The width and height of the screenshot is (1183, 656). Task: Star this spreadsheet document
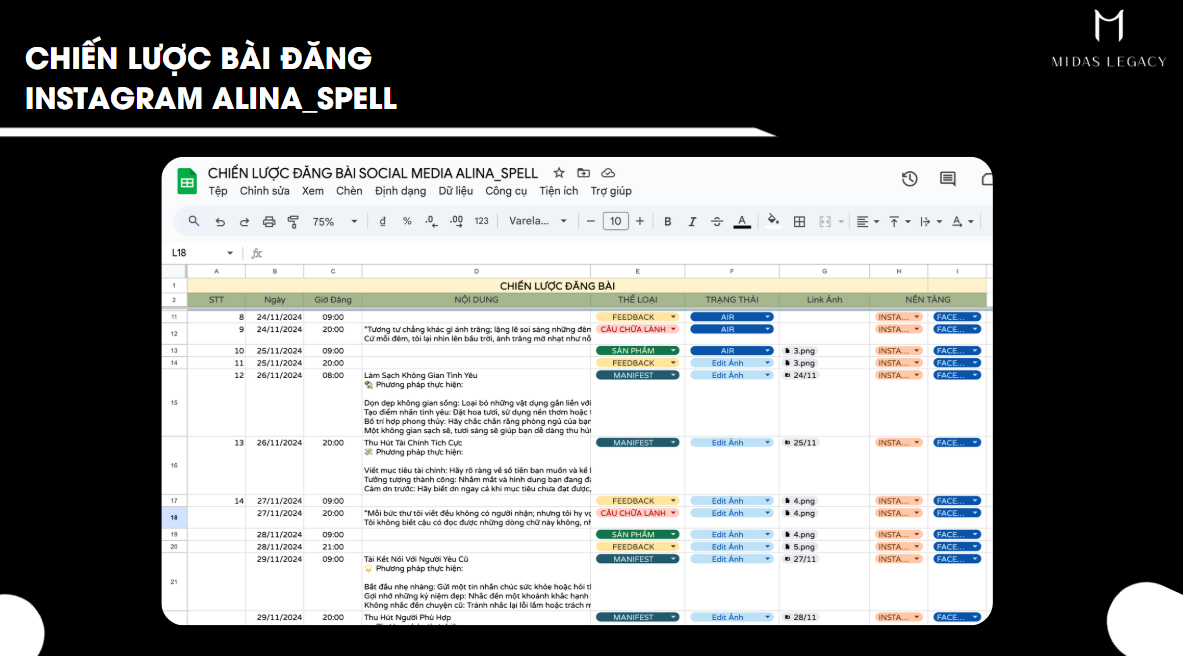(x=559, y=173)
